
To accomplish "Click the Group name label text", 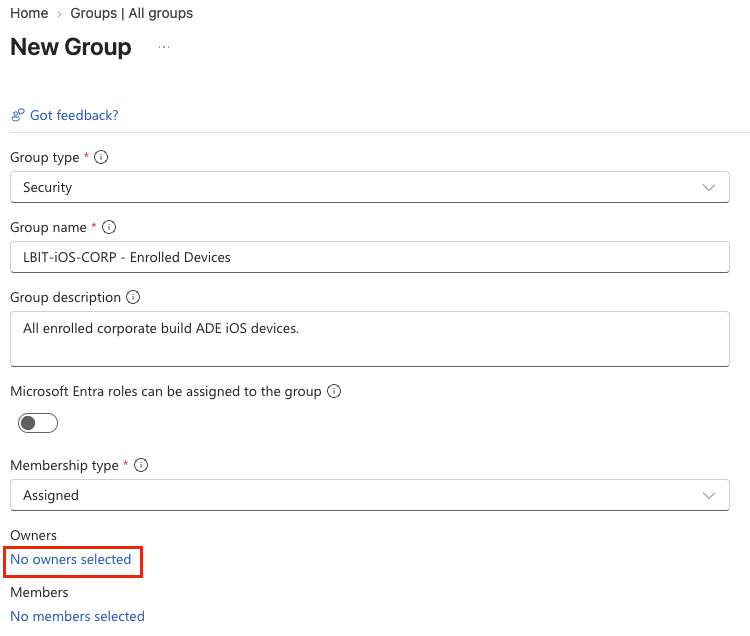I will [x=48, y=228].
